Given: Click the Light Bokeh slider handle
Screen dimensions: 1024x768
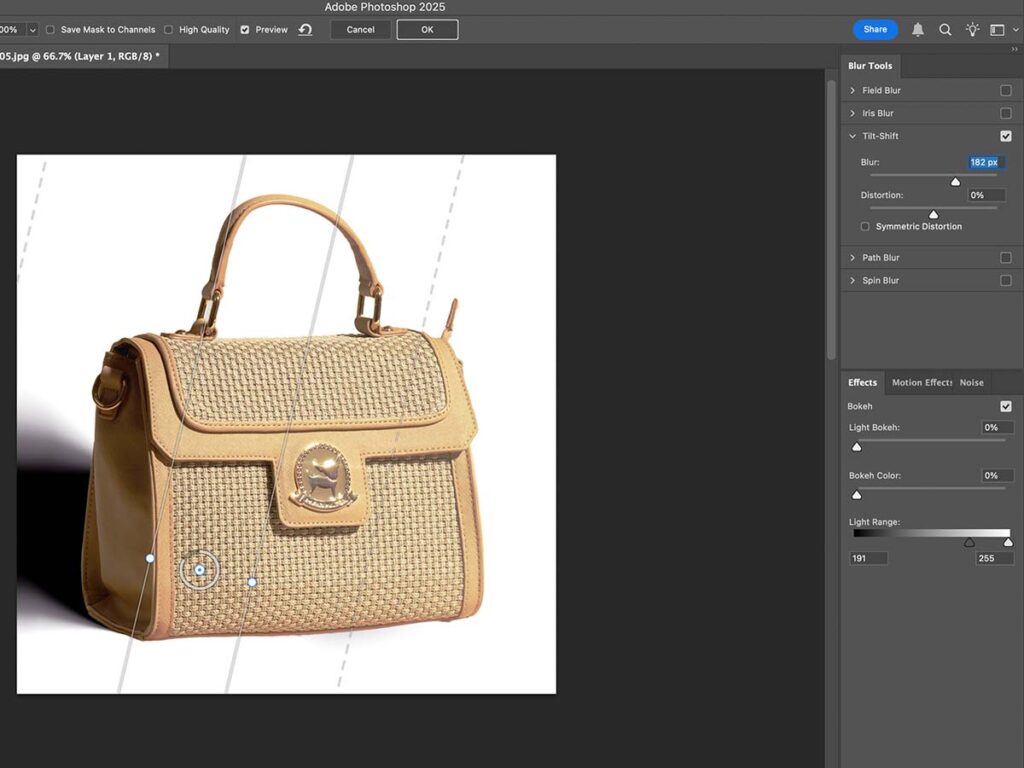Looking at the screenshot, I should pyautogui.click(x=857, y=447).
